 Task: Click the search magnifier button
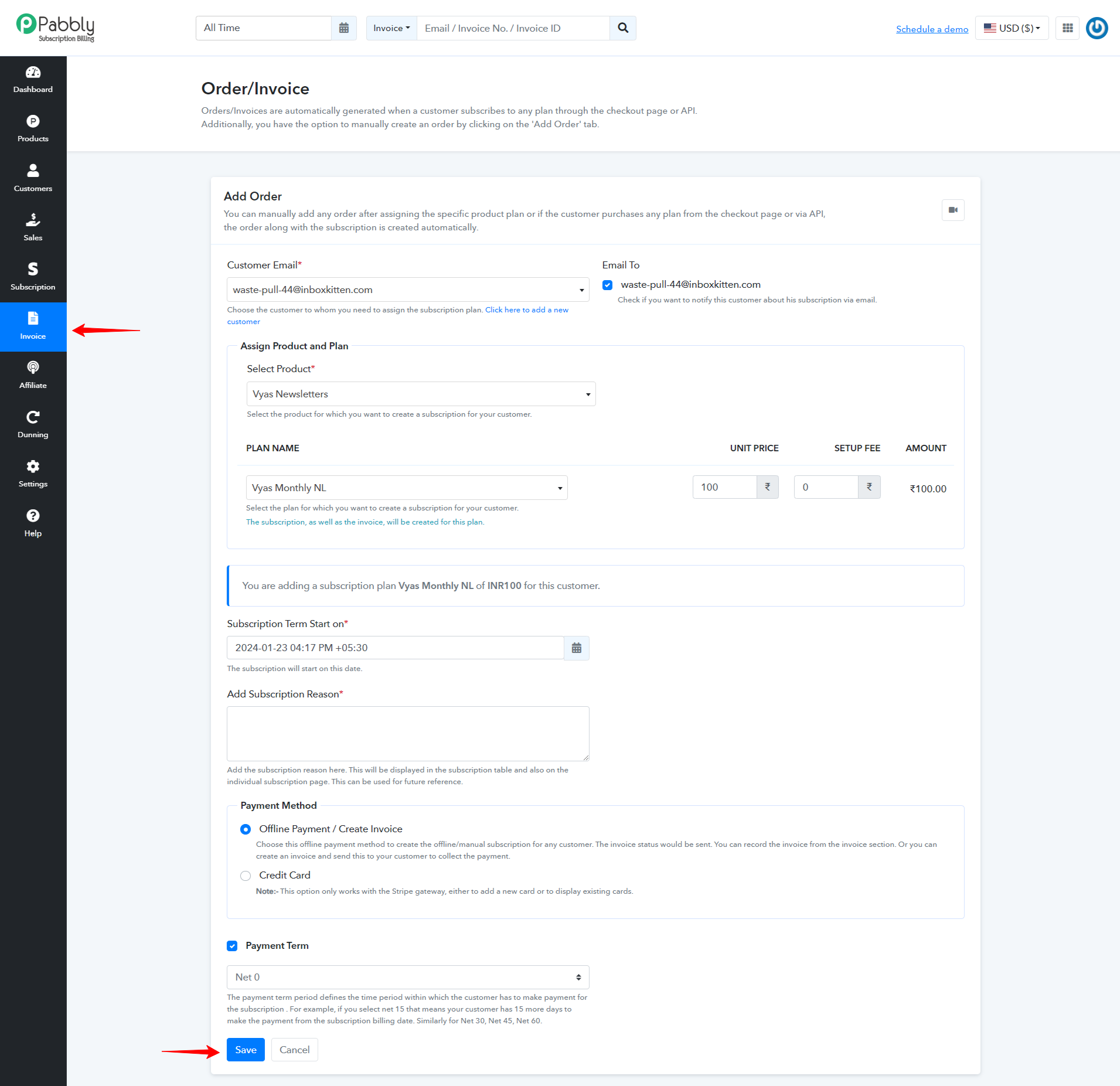pos(623,28)
